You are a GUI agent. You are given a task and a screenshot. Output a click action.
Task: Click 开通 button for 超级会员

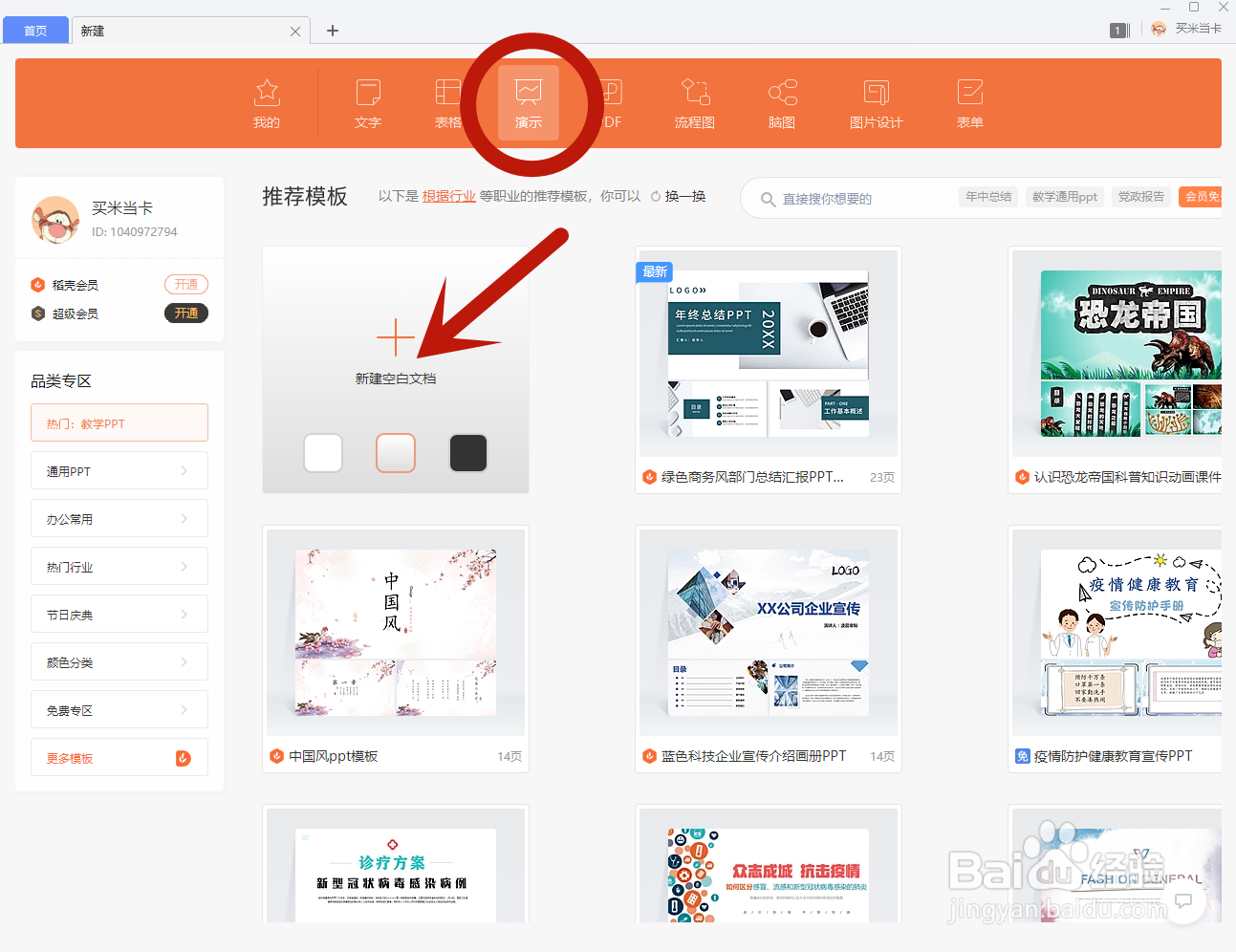click(x=186, y=313)
